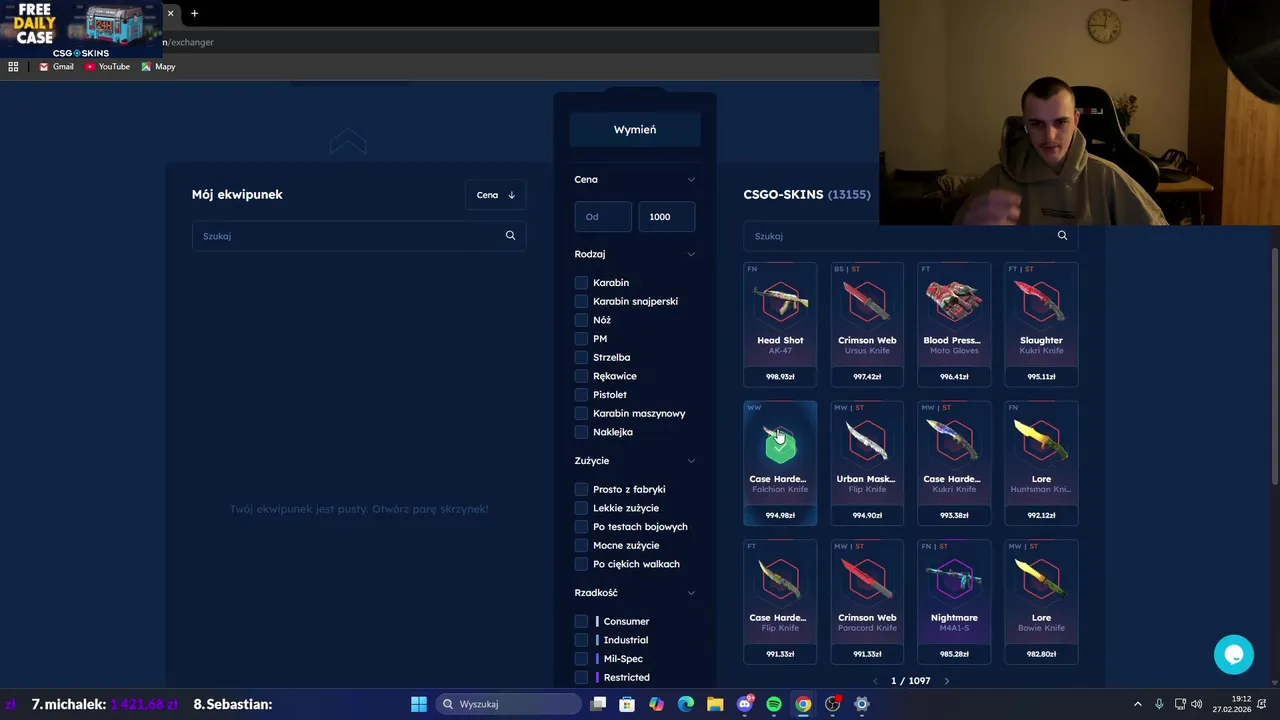Image resolution: width=1280 pixels, height=720 pixels.
Task: Select the Case Hardened Kukri Knife card
Action: coord(954,463)
